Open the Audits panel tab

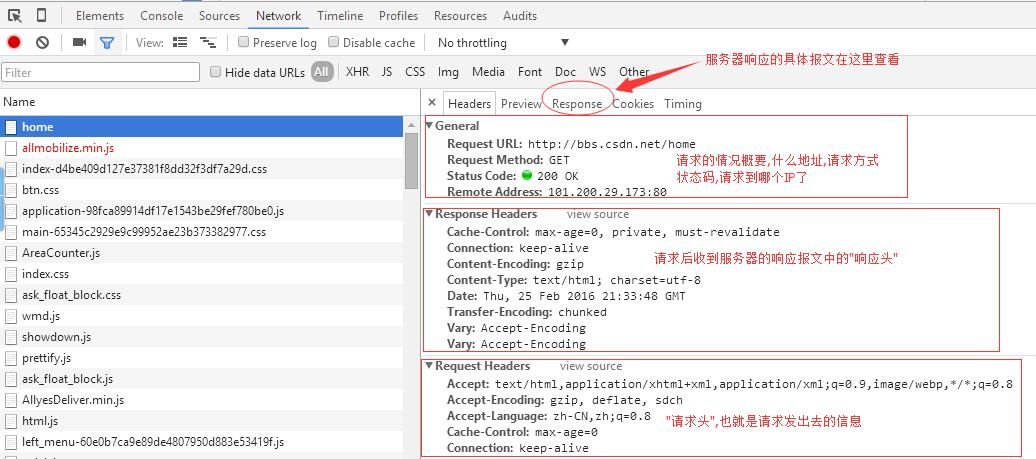(x=520, y=15)
